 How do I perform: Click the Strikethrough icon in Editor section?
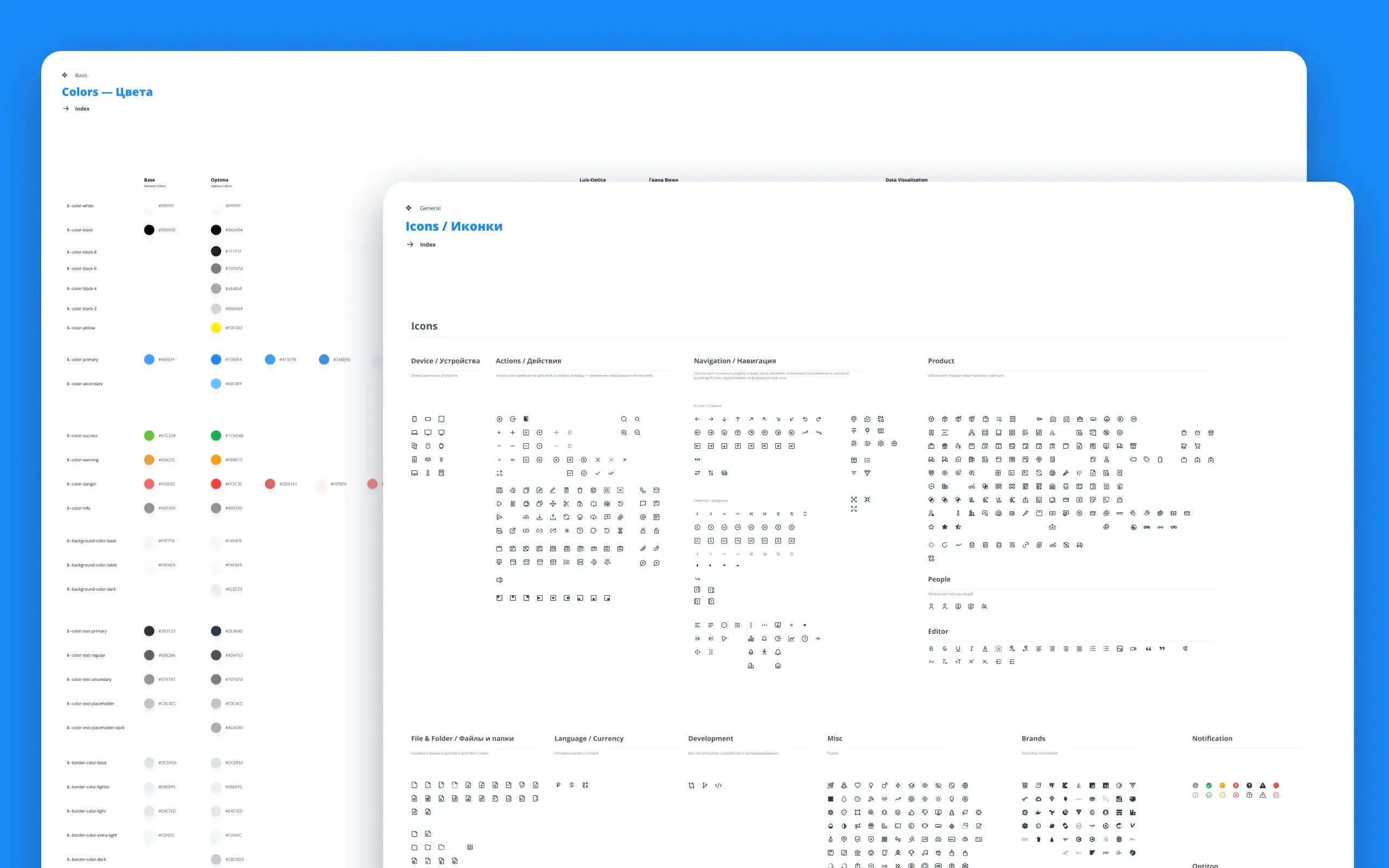[x=945, y=649]
